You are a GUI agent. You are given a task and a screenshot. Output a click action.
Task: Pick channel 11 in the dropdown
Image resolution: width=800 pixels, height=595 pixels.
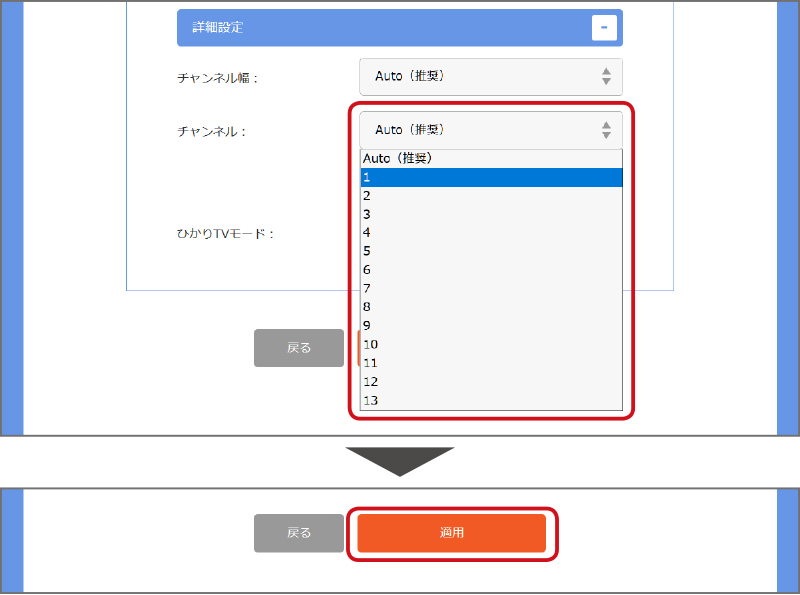point(491,363)
